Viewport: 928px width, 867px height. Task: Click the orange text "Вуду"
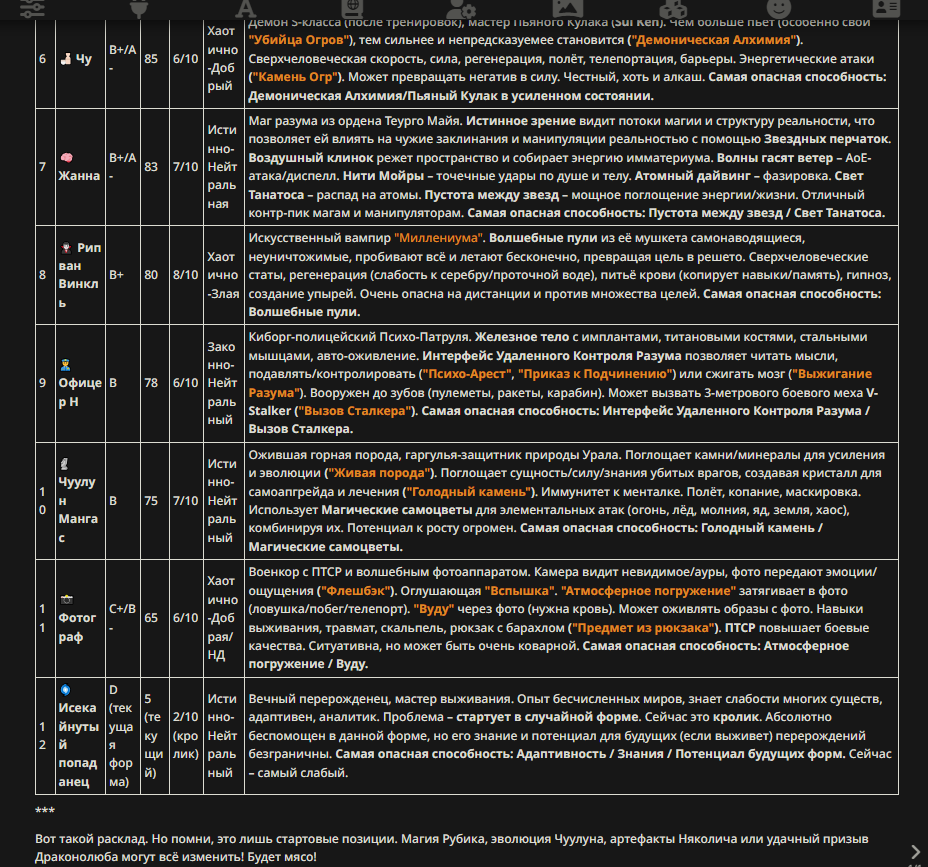(x=434, y=609)
